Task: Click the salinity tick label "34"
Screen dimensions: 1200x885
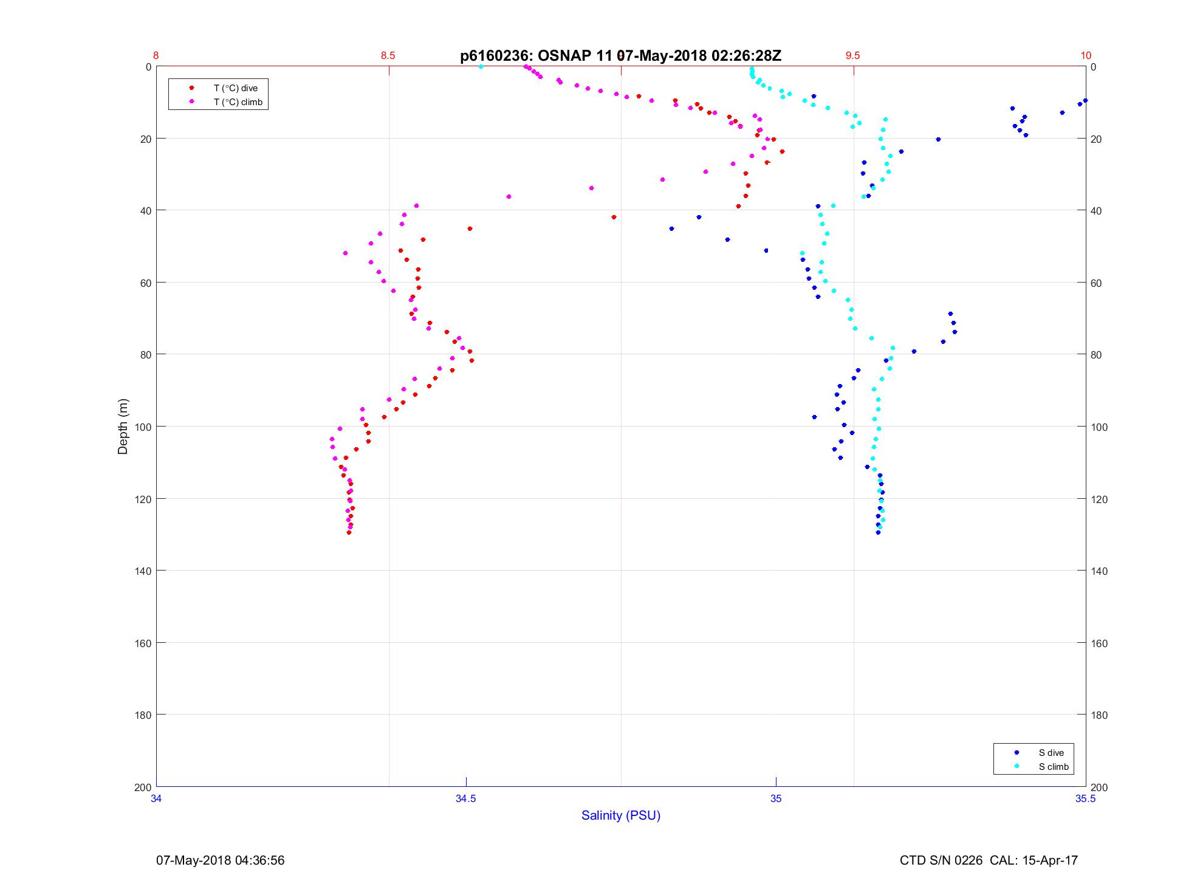Action: [157, 798]
